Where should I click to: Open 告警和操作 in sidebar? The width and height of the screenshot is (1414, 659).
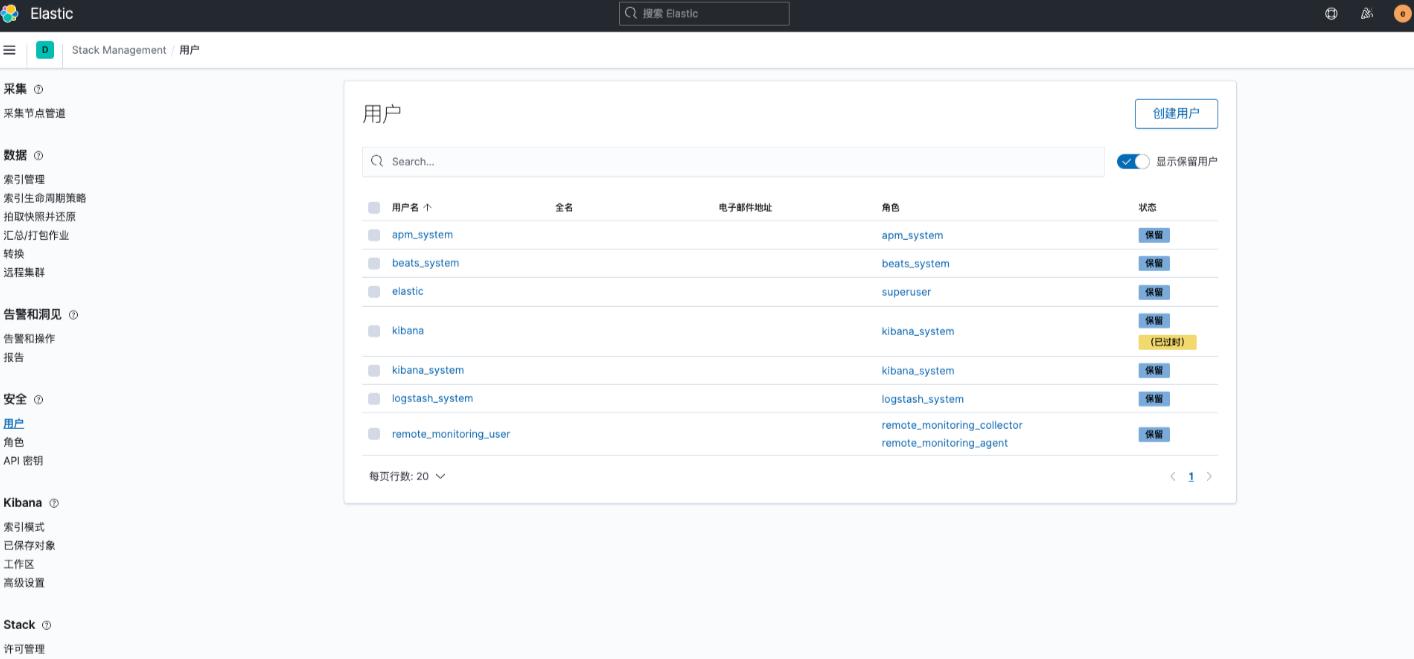click(x=29, y=339)
